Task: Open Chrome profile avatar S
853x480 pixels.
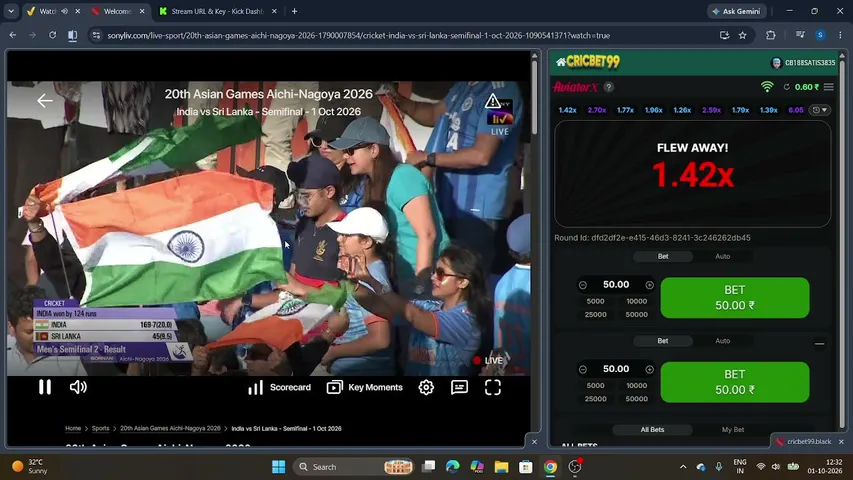Action: (x=820, y=35)
